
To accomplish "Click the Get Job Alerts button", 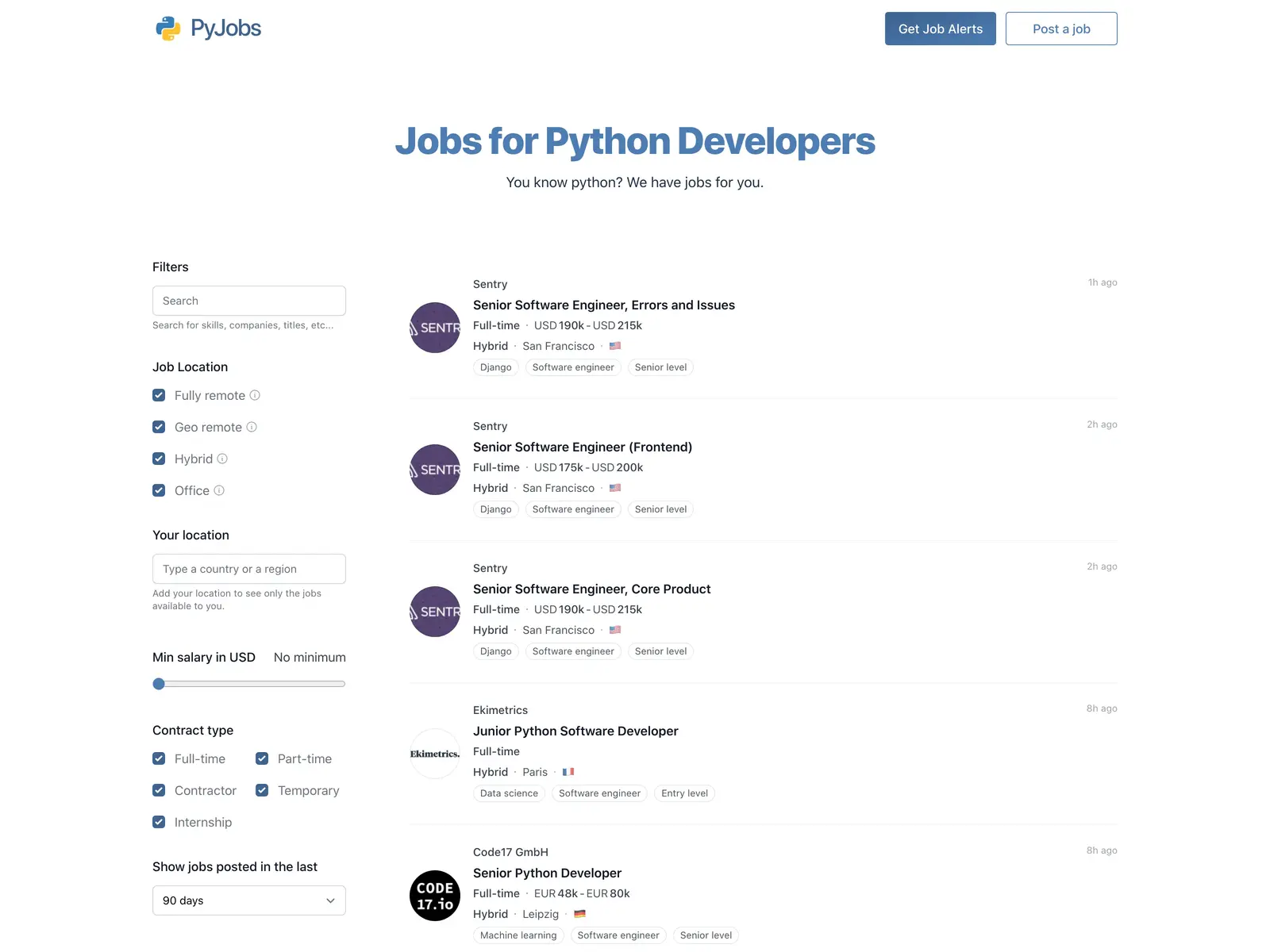I will tap(941, 29).
